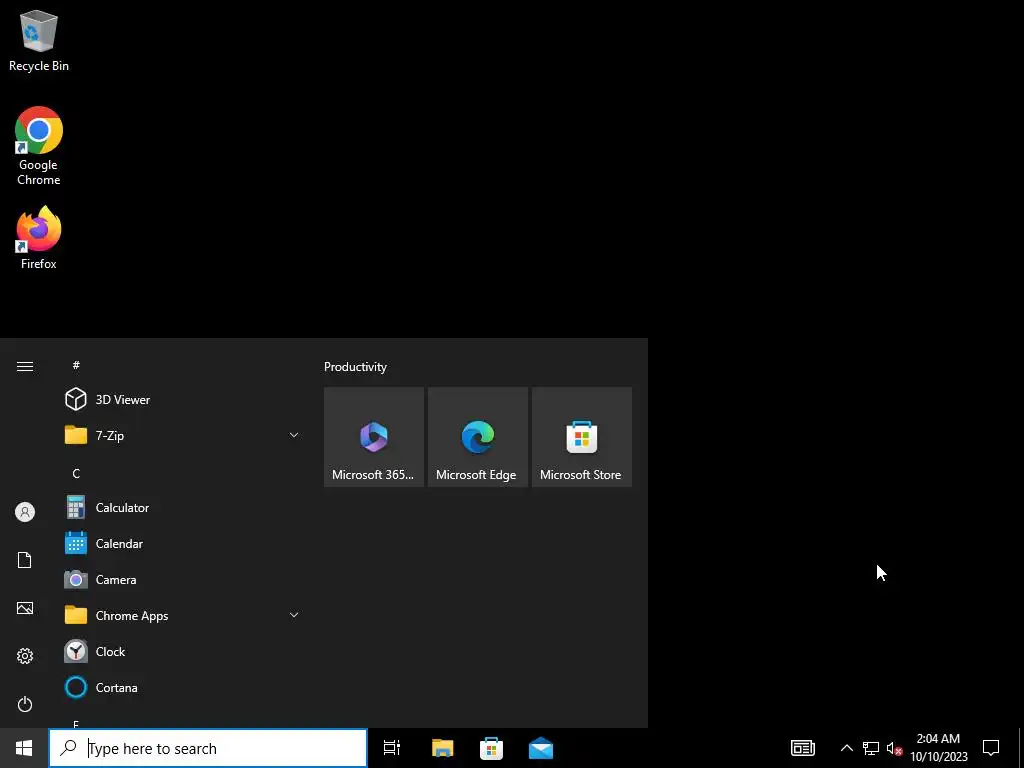Open the Microsoft Store tile
The height and width of the screenshot is (768, 1024).
581,437
